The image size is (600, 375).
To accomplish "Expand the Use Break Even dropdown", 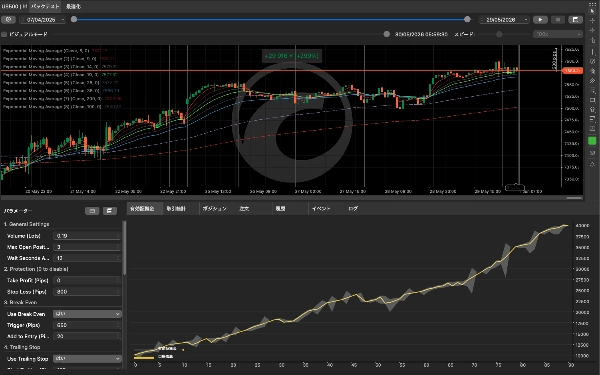I will click(x=87, y=314).
